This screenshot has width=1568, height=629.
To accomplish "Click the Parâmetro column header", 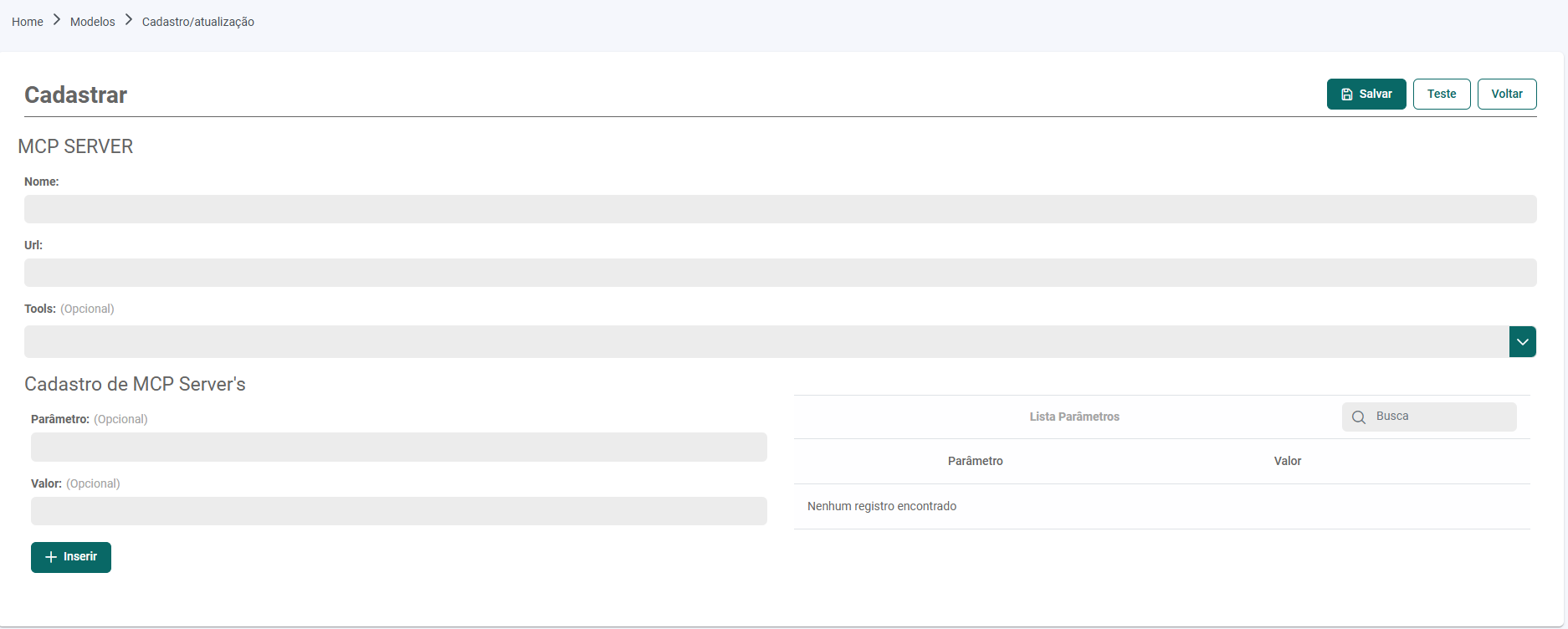I will tap(975, 461).
